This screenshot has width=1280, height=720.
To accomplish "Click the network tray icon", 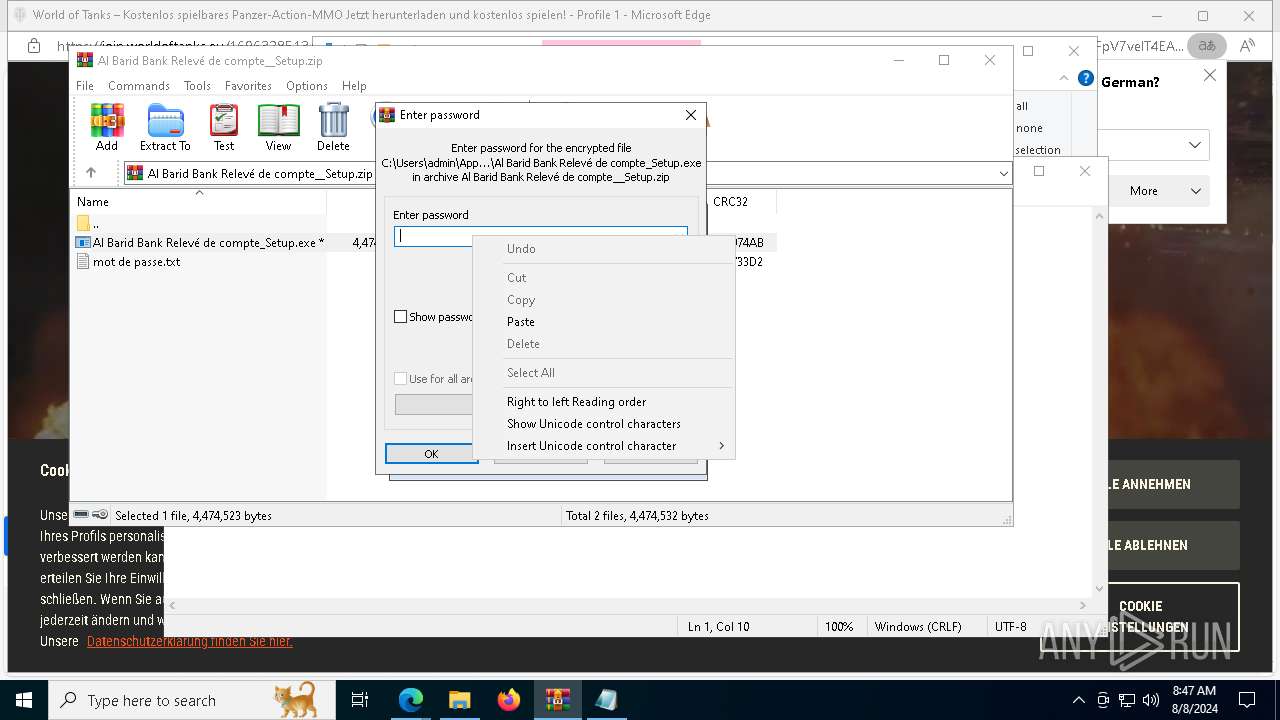I will [1127, 700].
